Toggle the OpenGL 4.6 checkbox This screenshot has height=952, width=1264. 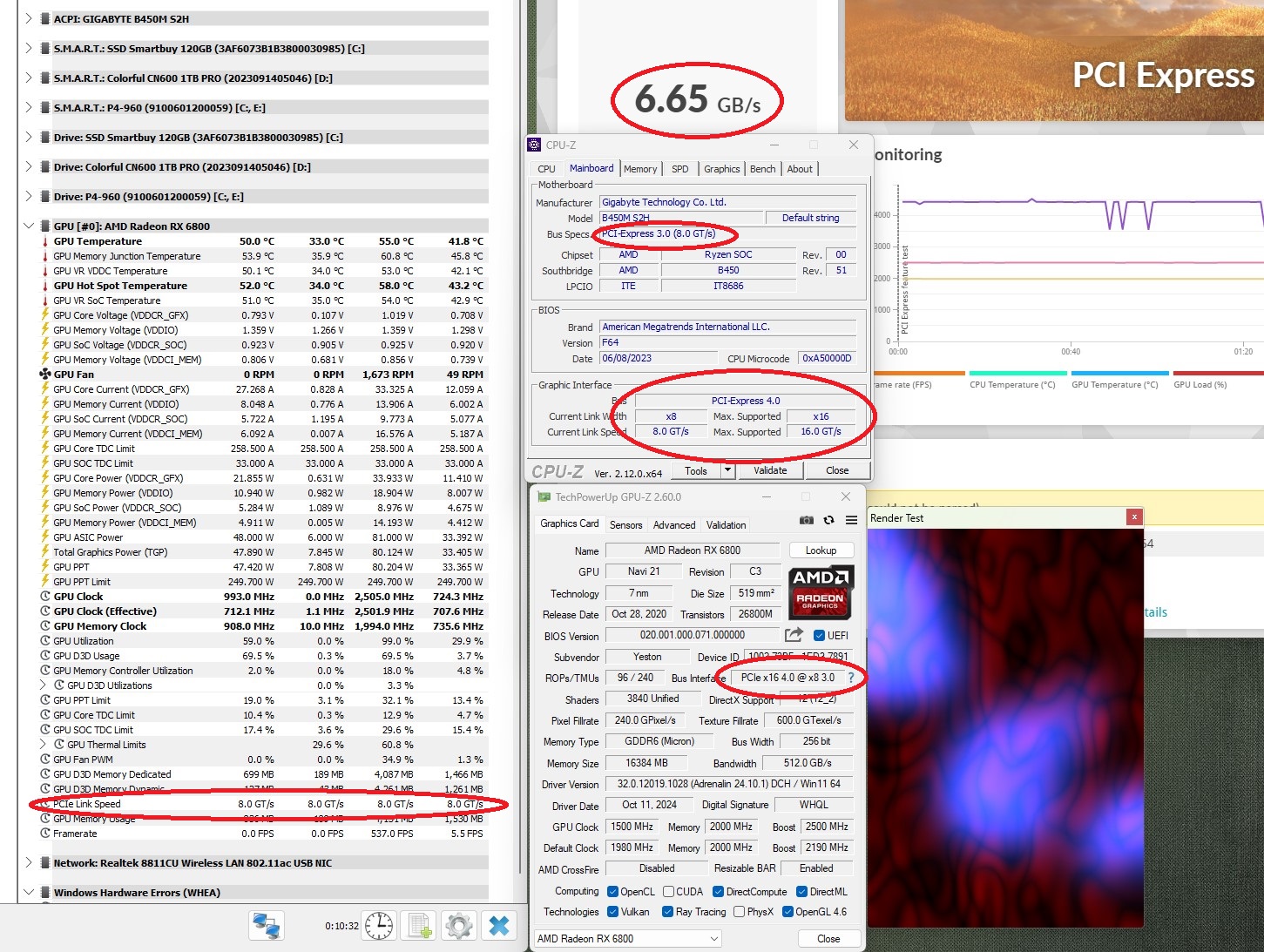(x=787, y=912)
